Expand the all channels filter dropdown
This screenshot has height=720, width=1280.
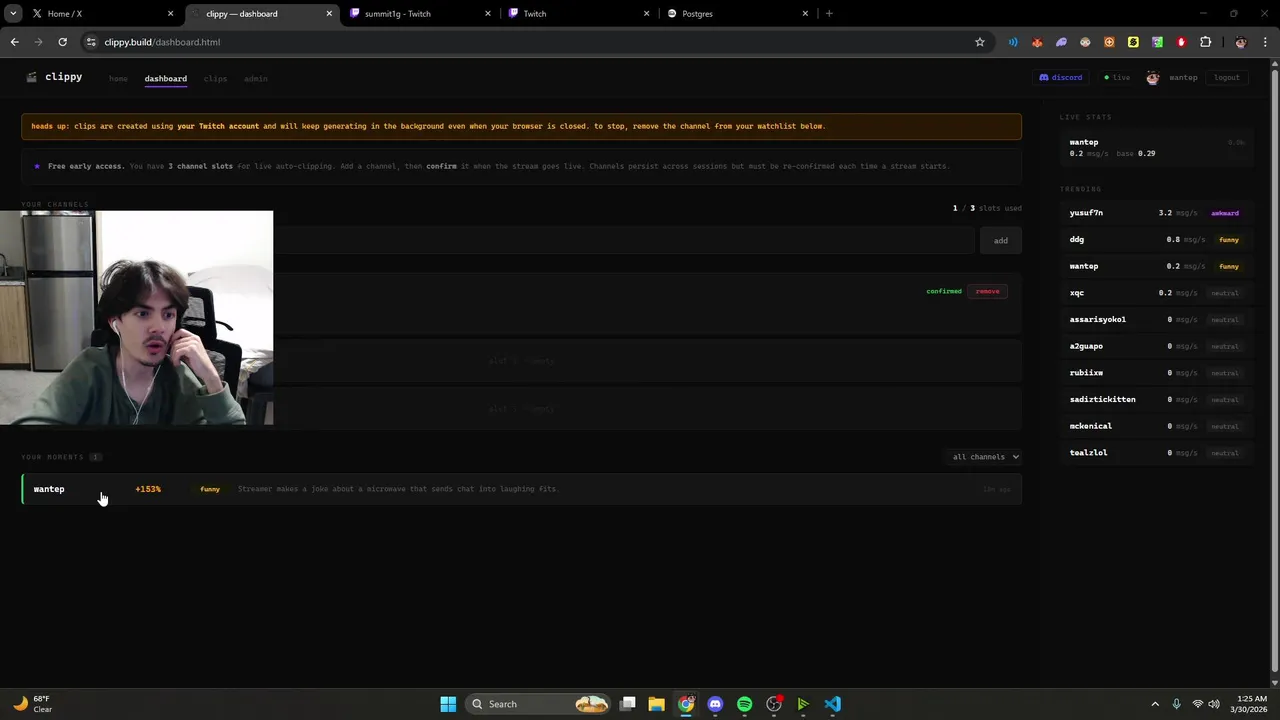pyautogui.click(x=985, y=457)
